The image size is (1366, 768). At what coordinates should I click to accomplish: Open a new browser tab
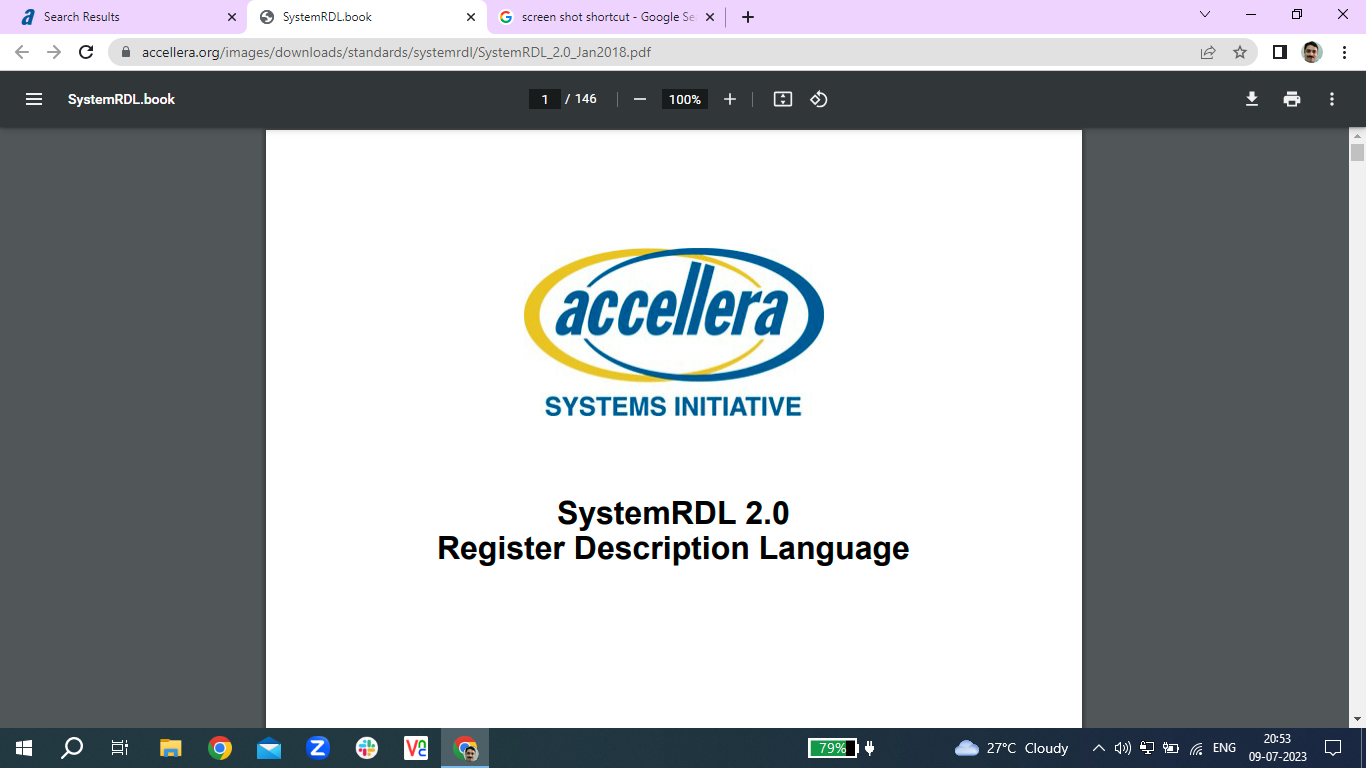pyautogui.click(x=748, y=17)
